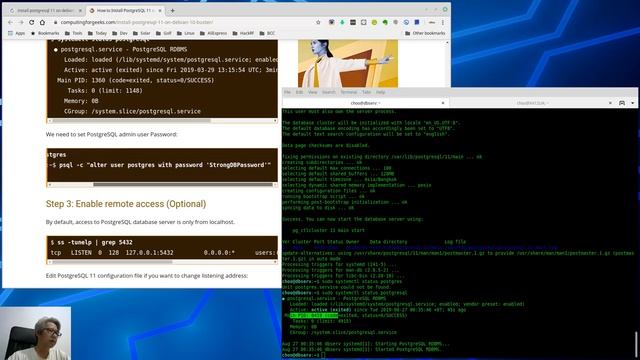The height and width of the screenshot is (360, 640).
Task: Open terminal Terminal menu
Action: pyautogui.click(x=349, y=92)
